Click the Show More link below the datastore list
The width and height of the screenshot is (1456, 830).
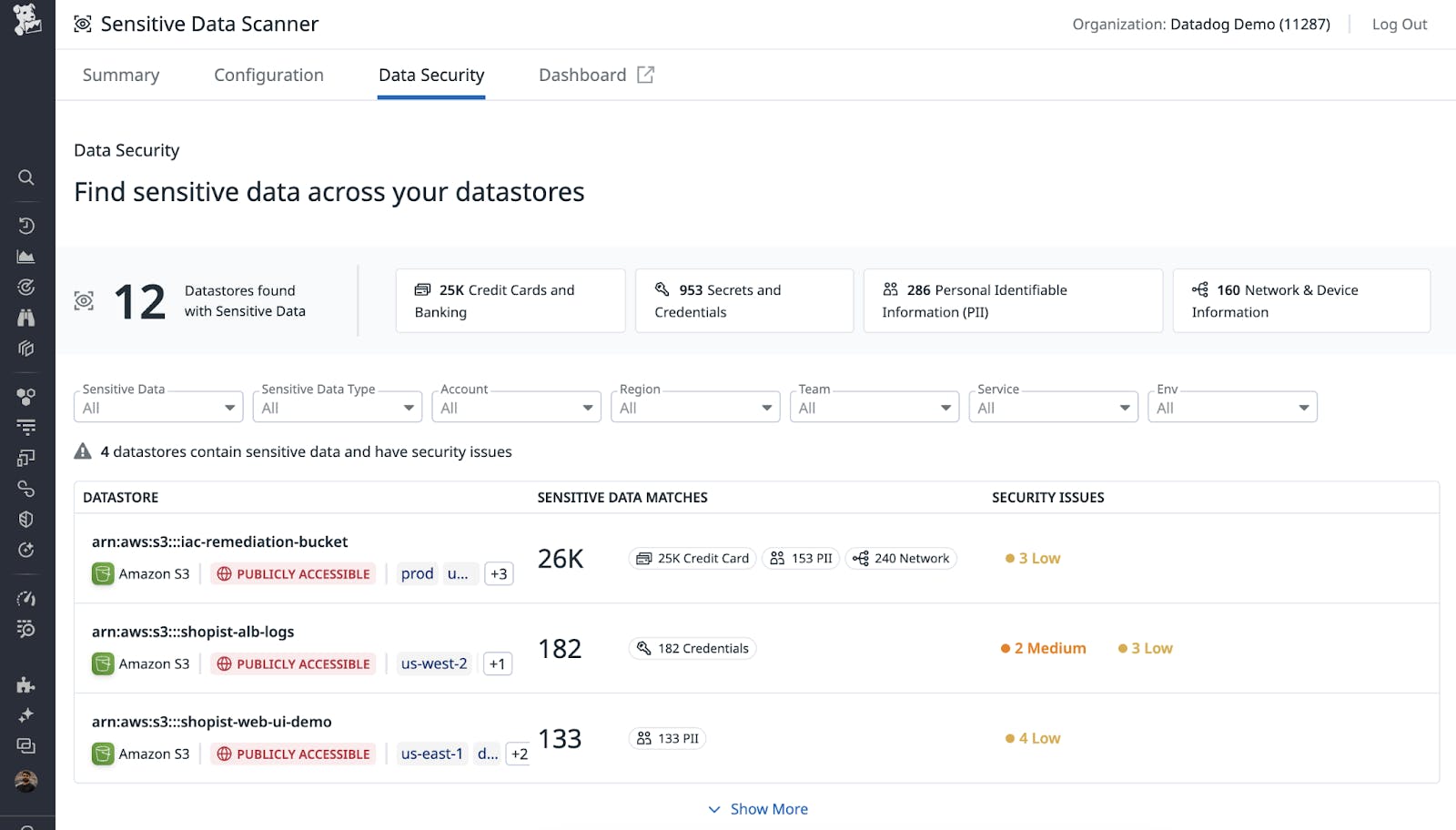click(x=769, y=808)
